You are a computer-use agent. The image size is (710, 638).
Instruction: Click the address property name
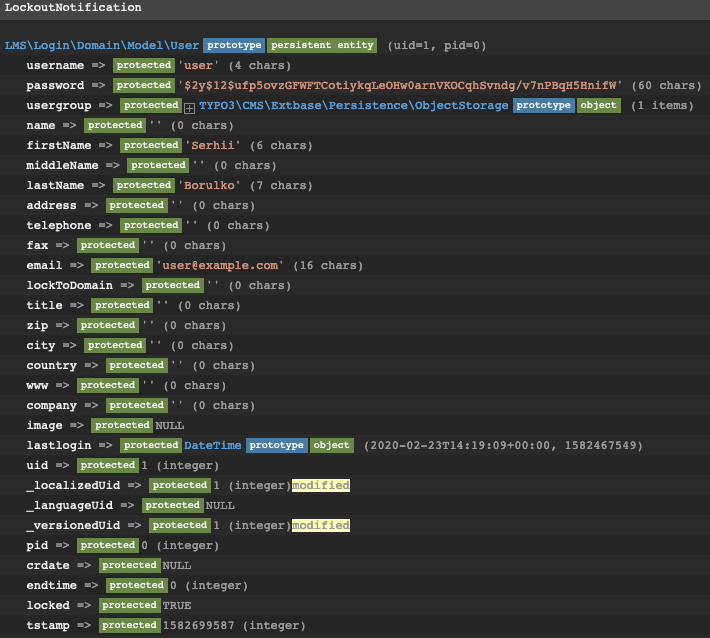52,206
